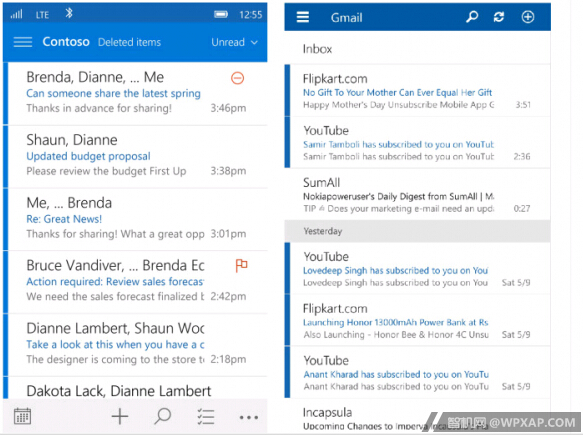Tap the orange delete circle on Brenda's email
This screenshot has width=583, height=435.
point(238,78)
